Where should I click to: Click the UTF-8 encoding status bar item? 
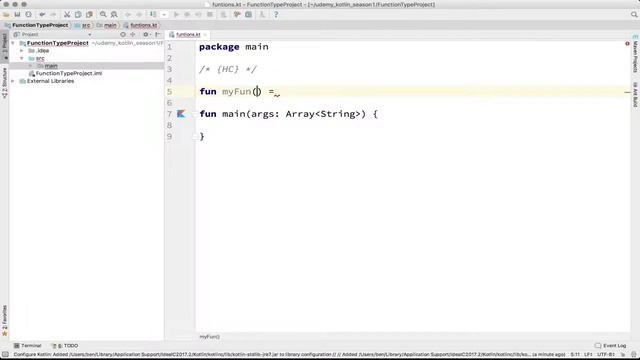[606, 355]
